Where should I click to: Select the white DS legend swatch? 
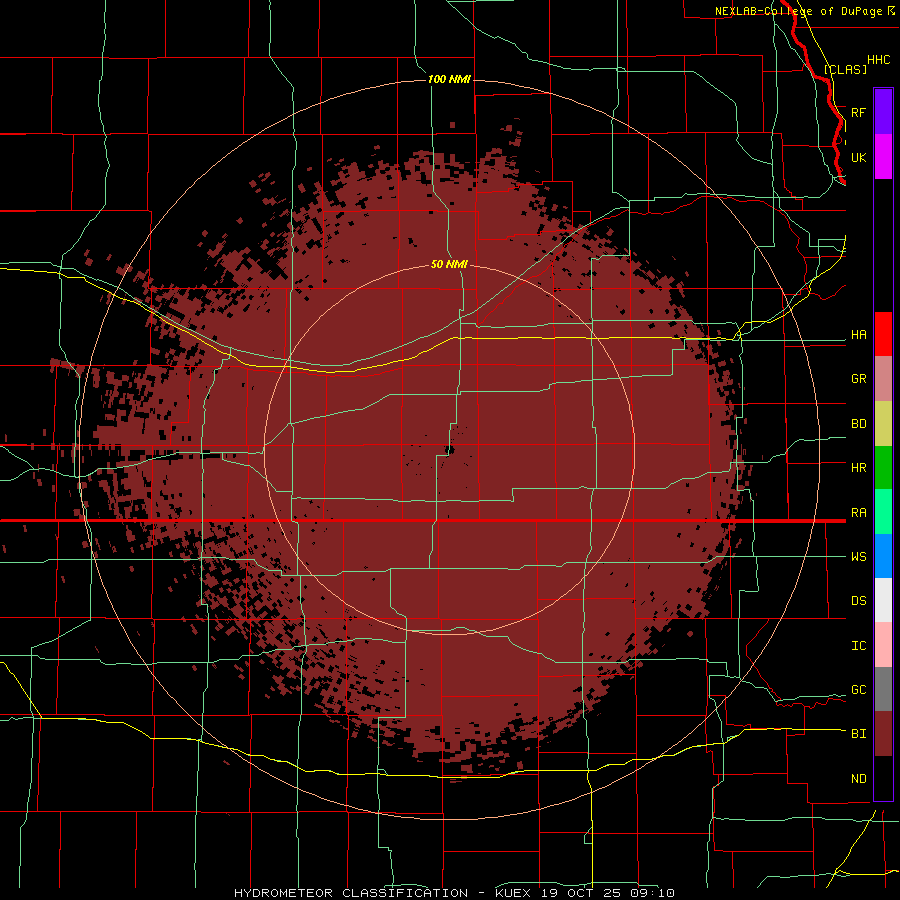[x=883, y=600]
